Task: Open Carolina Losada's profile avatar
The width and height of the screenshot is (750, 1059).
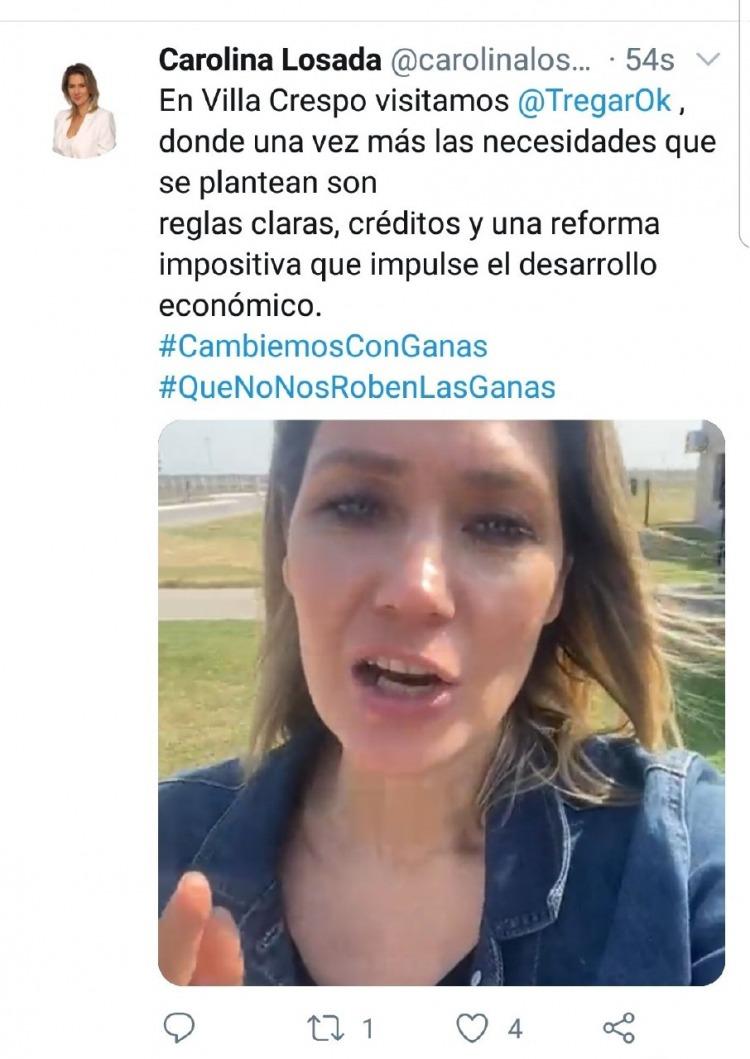Action: pos(84,111)
